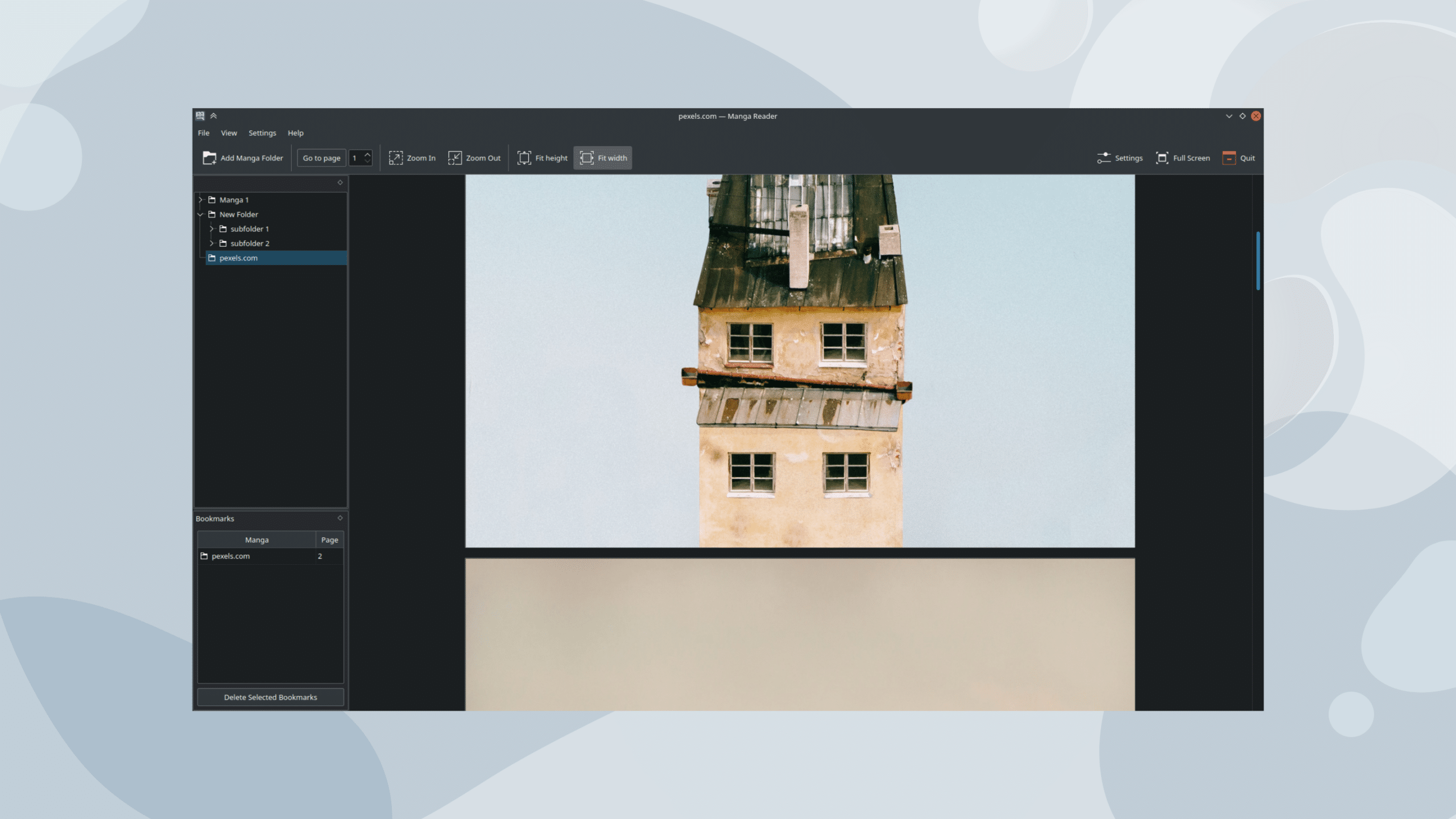The width and height of the screenshot is (1456, 819).
Task: Open the View menu
Action: [x=229, y=133]
